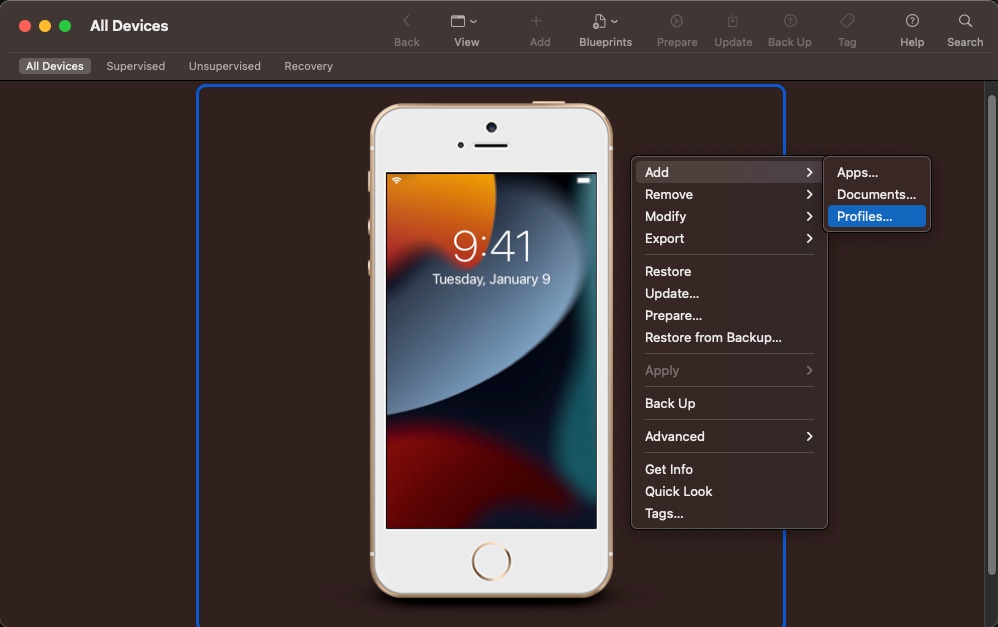Choose Quick Look from the context menu
Screen dimensions: 998x627
coord(729,491)
